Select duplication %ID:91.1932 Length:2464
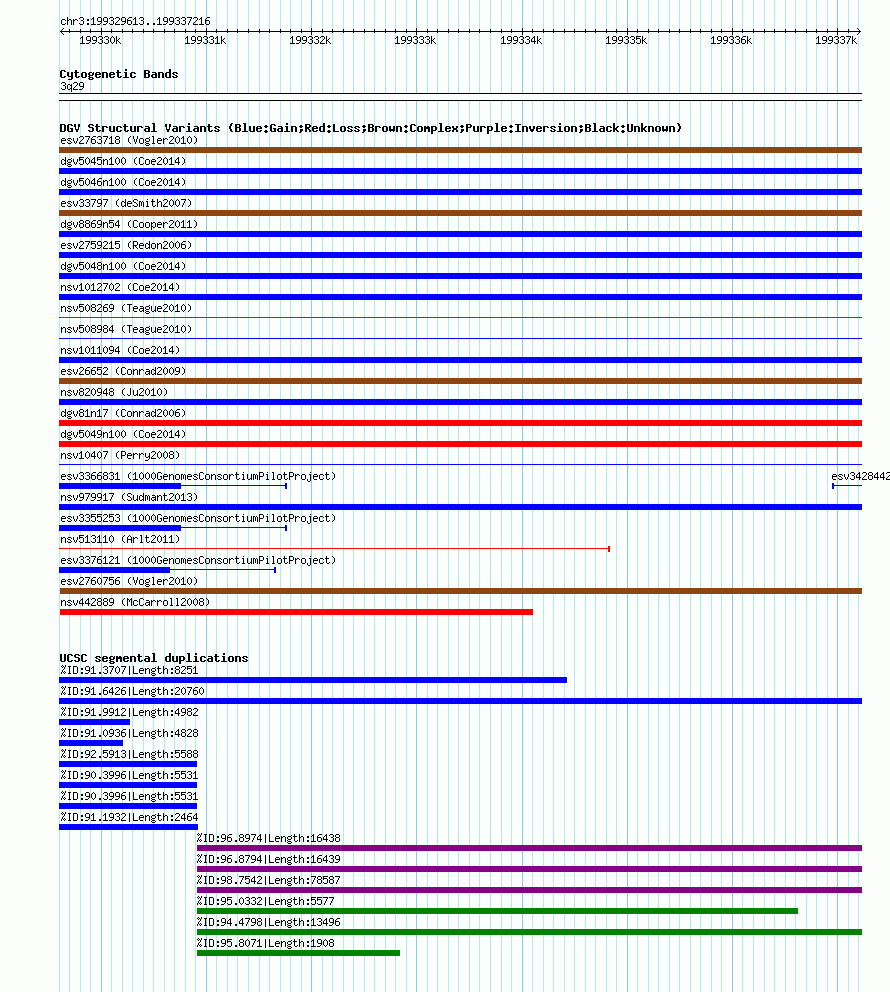Viewport: 890px width, 992px height. (x=129, y=817)
